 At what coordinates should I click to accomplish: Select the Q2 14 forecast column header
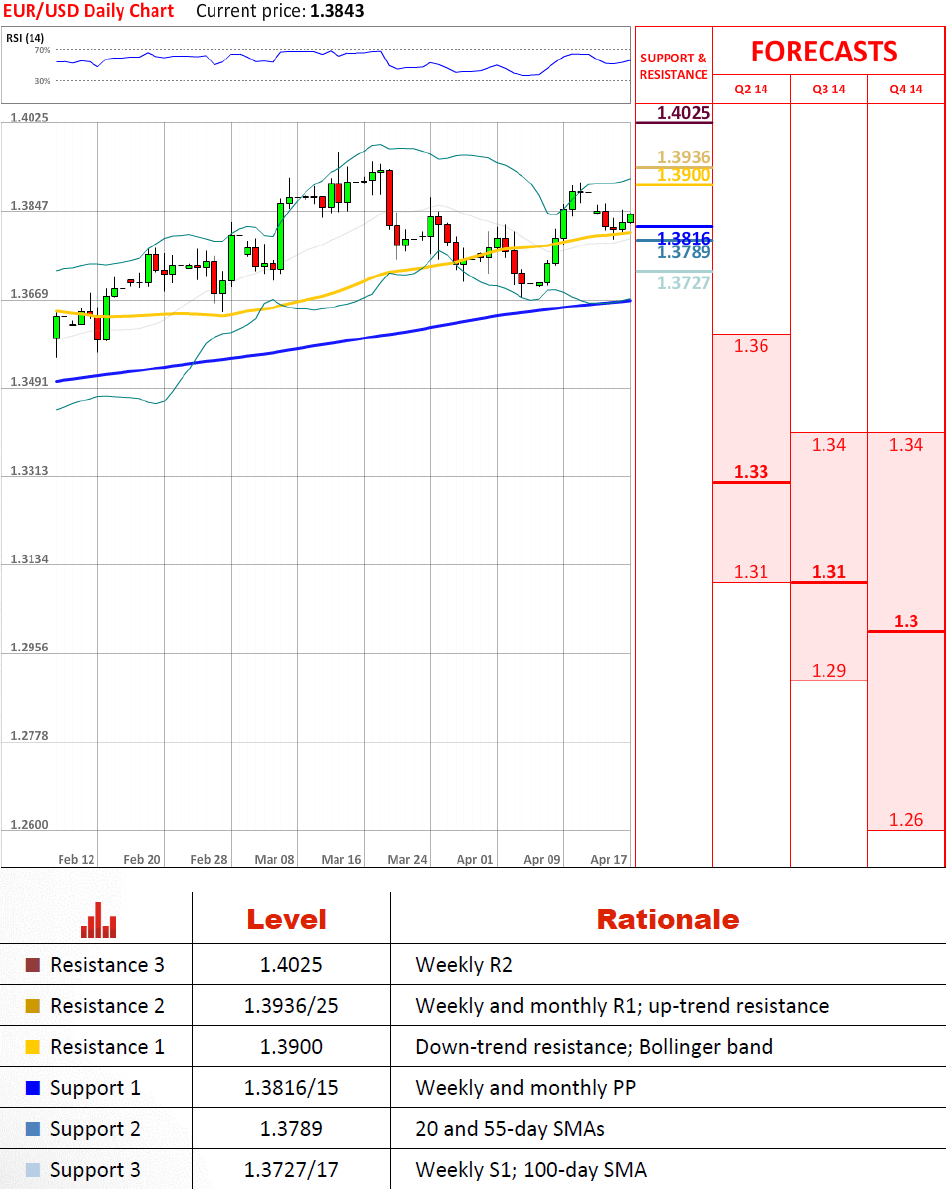751,89
